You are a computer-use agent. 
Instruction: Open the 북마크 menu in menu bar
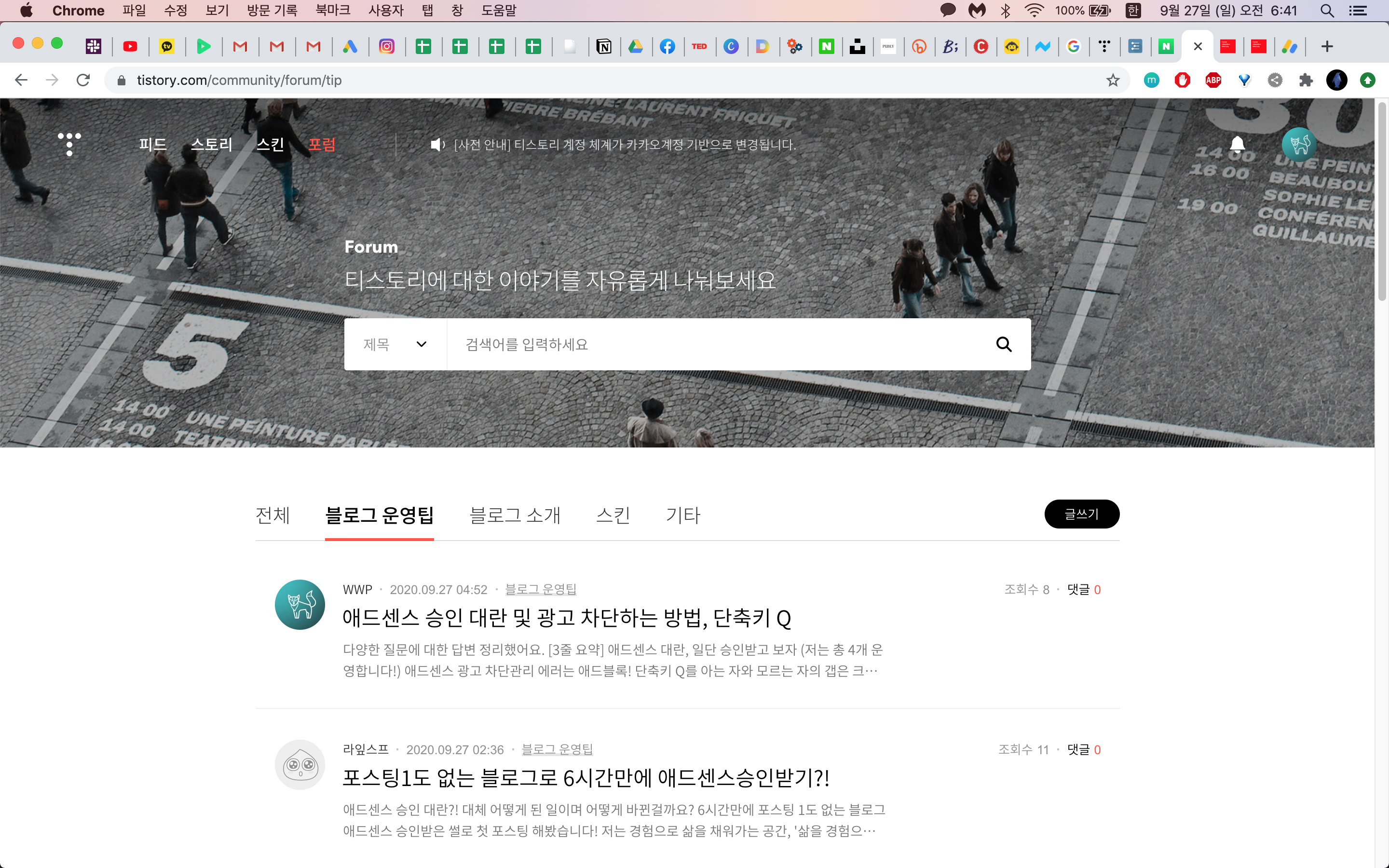pyautogui.click(x=332, y=10)
